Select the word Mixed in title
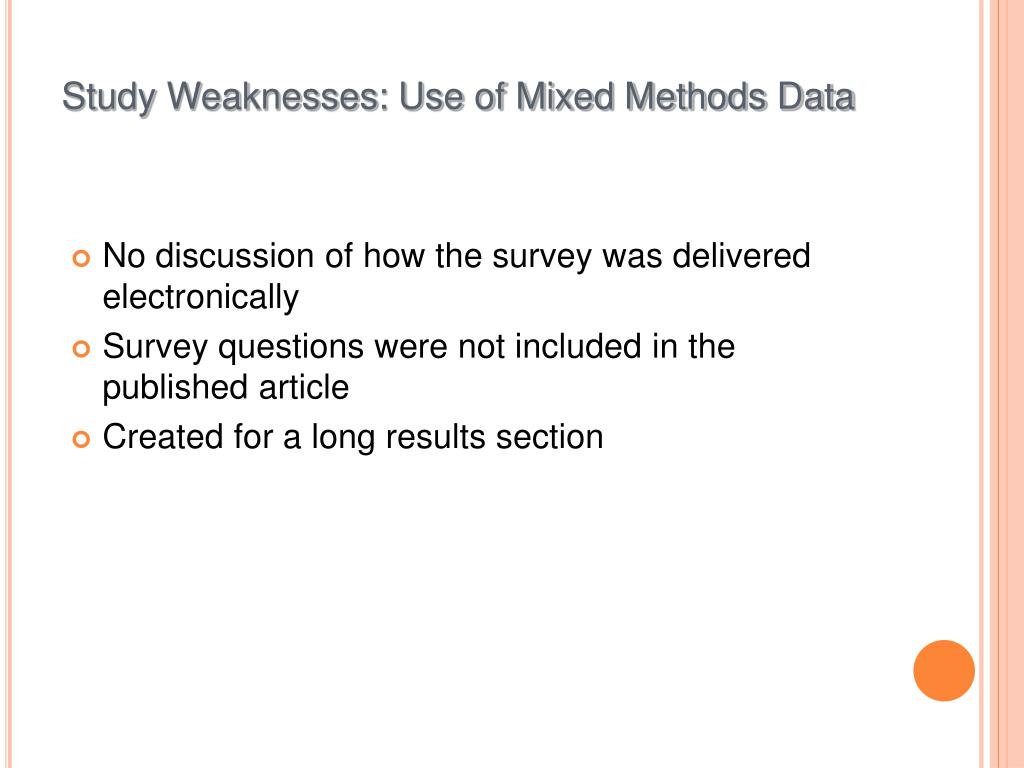Viewport: 1024px width, 768px height. click(565, 97)
